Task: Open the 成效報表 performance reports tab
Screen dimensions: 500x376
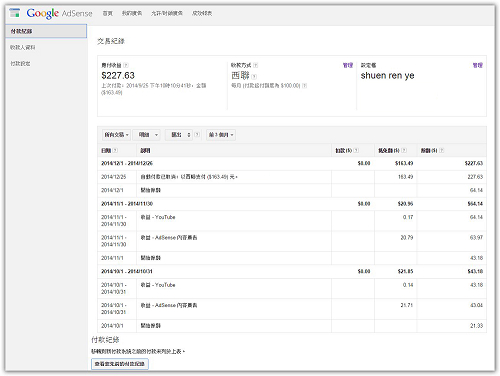Action: 202,13
